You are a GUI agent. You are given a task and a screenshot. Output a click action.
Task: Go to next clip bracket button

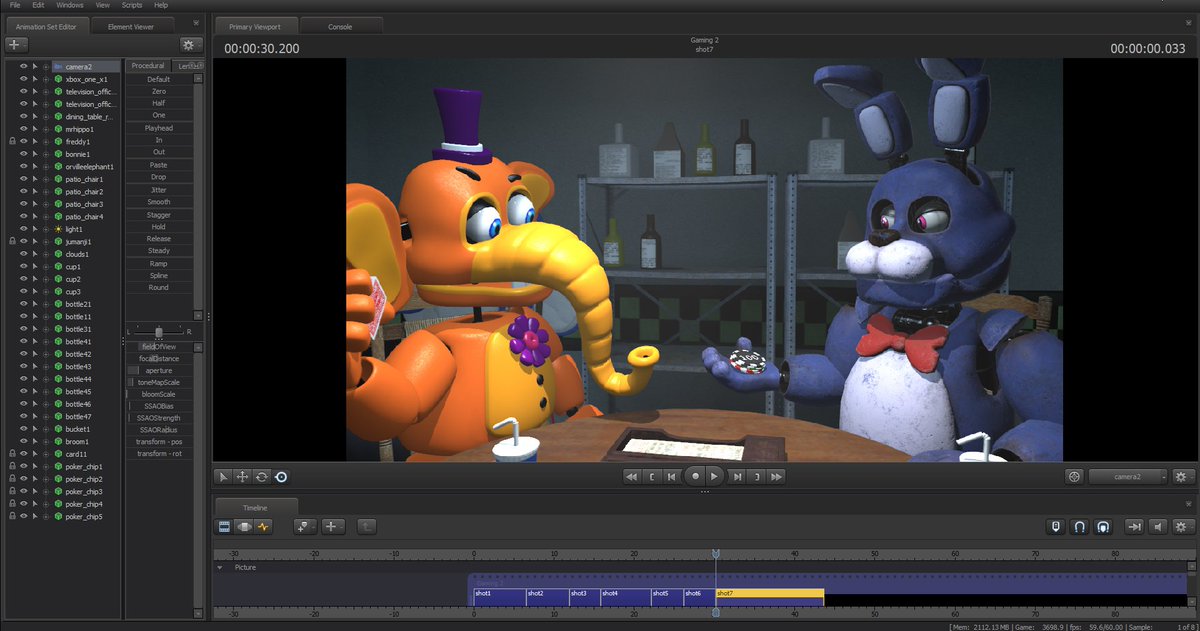tap(758, 477)
